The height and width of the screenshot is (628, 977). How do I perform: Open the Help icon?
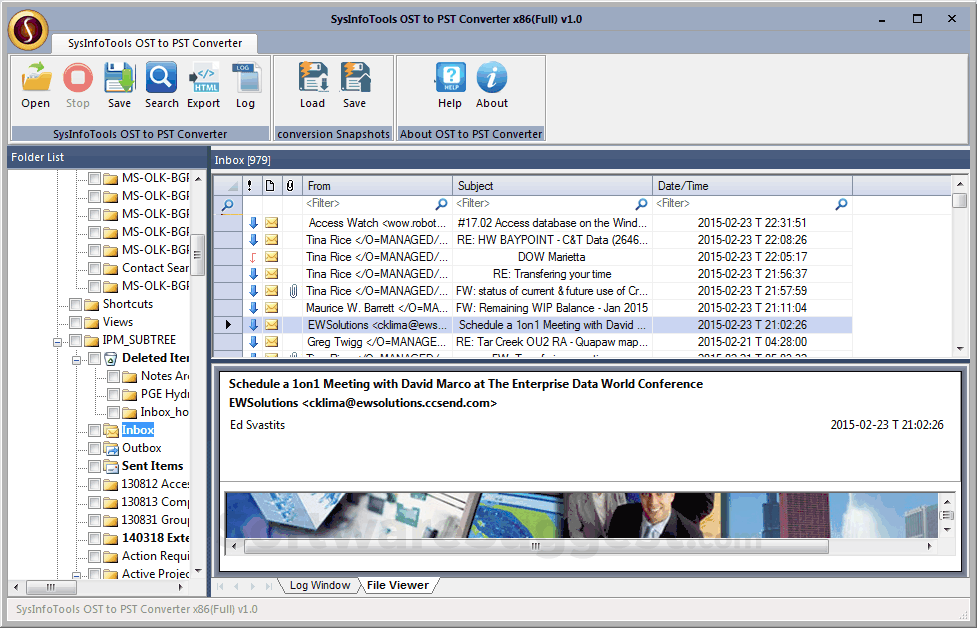[x=450, y=79]
